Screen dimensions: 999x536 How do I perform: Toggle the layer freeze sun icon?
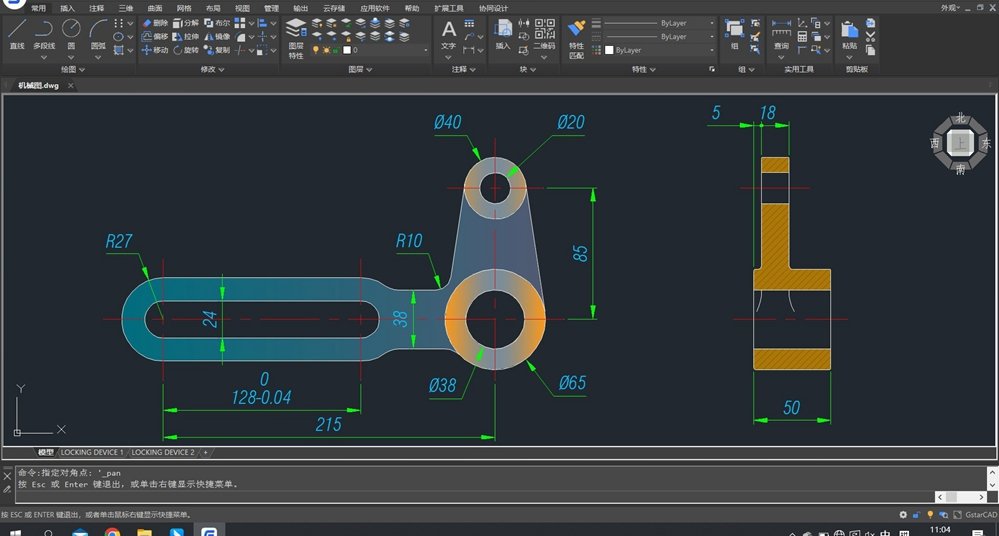(x=326, y=50)
